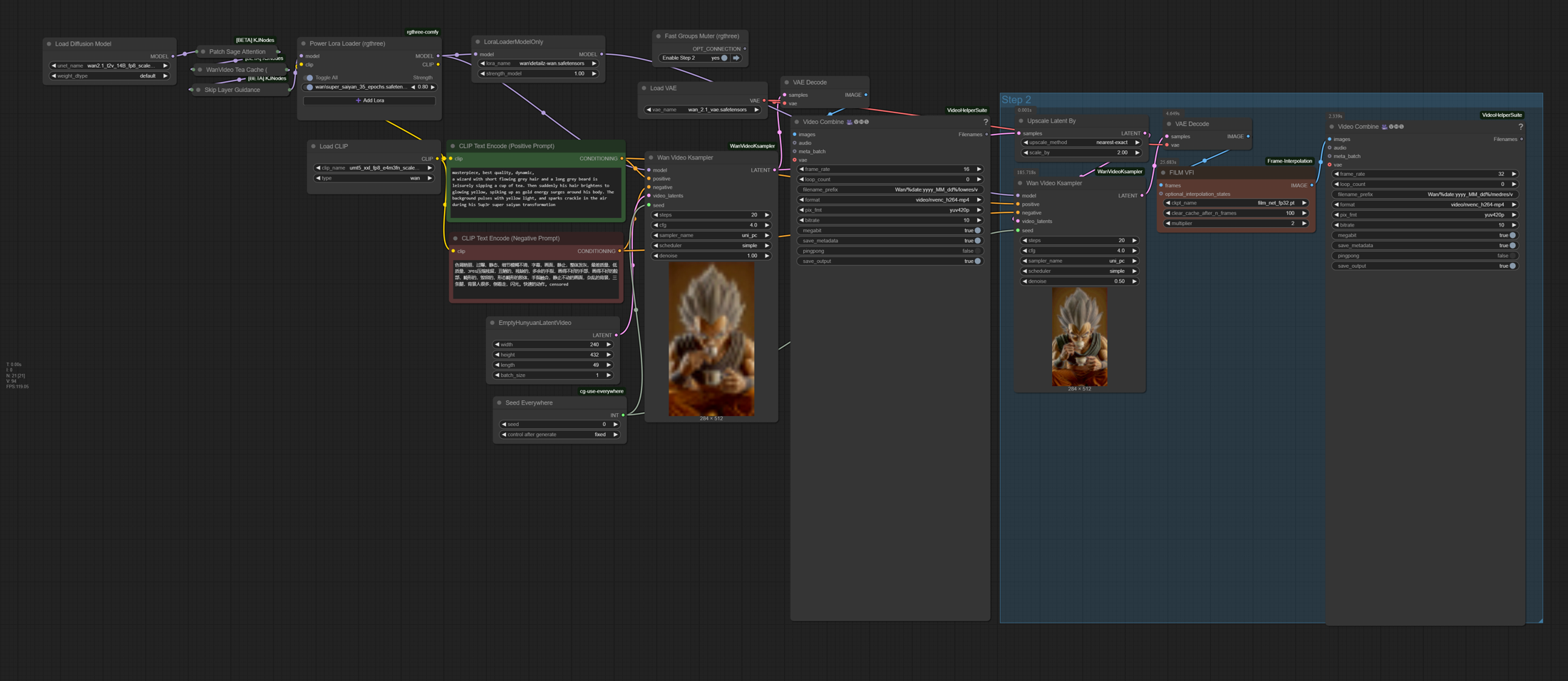1568x681 pixels.
Task: Click the cfg 4.0 value in the first Ksampler
Action: click(753, 226)
